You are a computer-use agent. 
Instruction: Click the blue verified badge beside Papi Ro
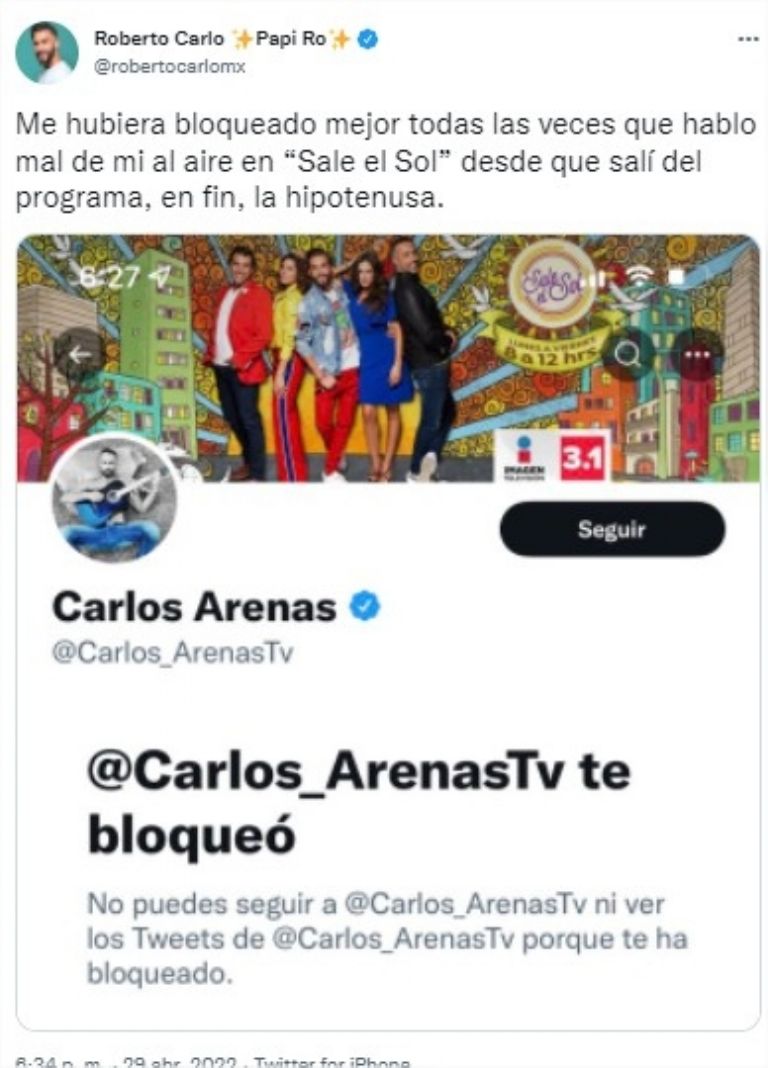pos(368,40)
